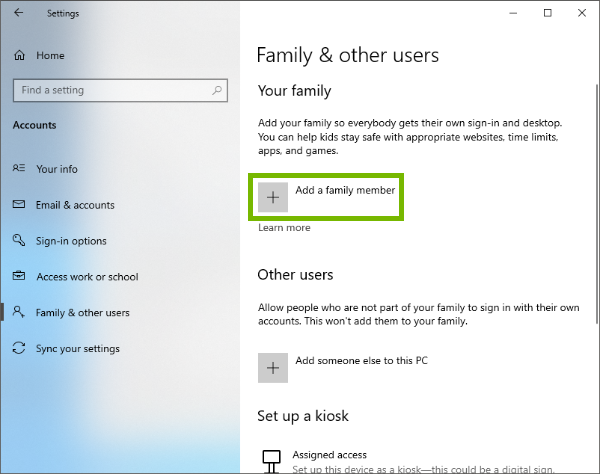
Task: Click the Email & accounts envelope icon
Action: 19,204
